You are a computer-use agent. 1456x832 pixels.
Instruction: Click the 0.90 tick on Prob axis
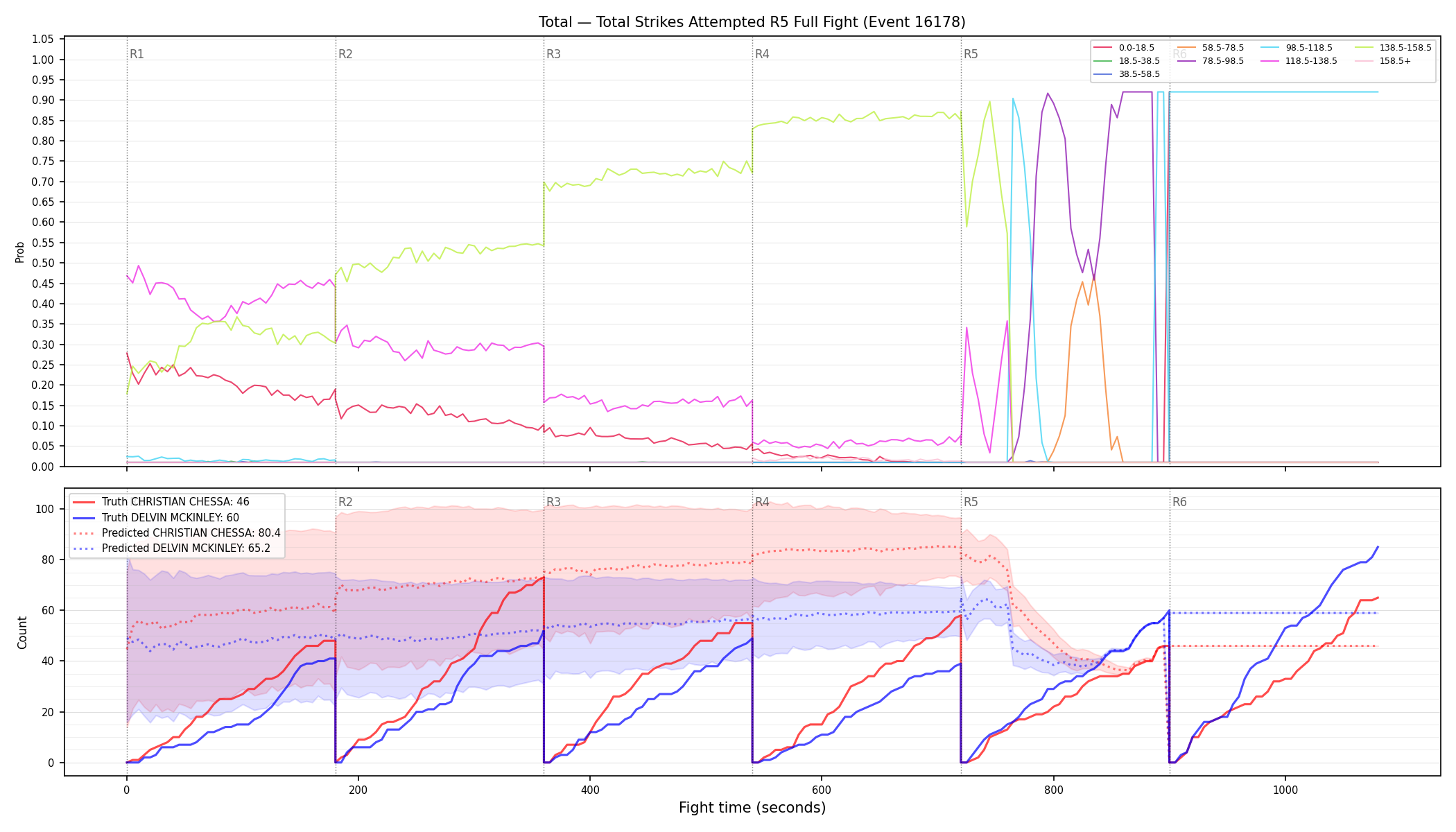[x=43, y=100]
